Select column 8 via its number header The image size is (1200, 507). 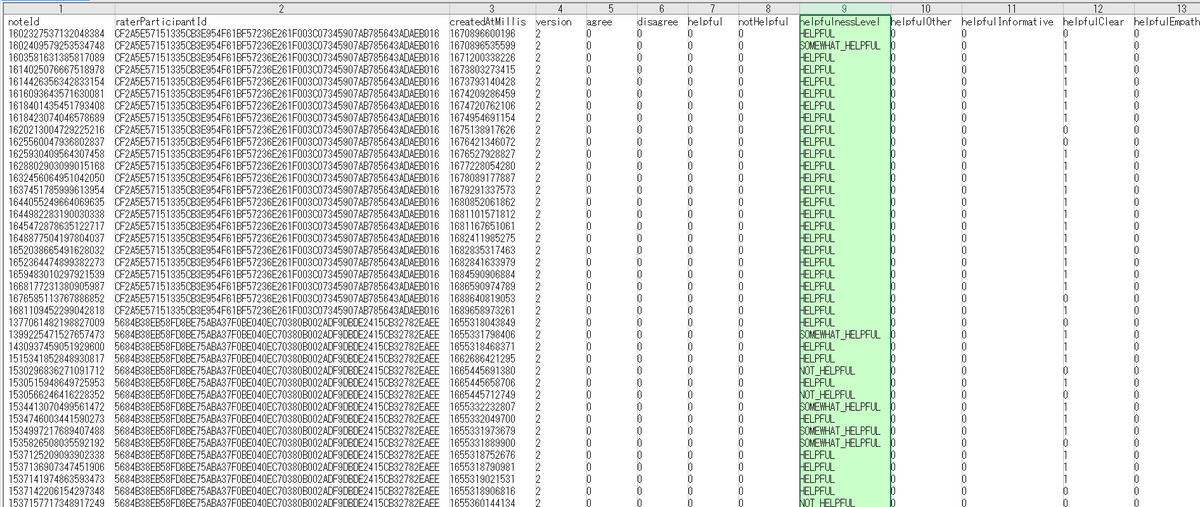click(767, 8)
